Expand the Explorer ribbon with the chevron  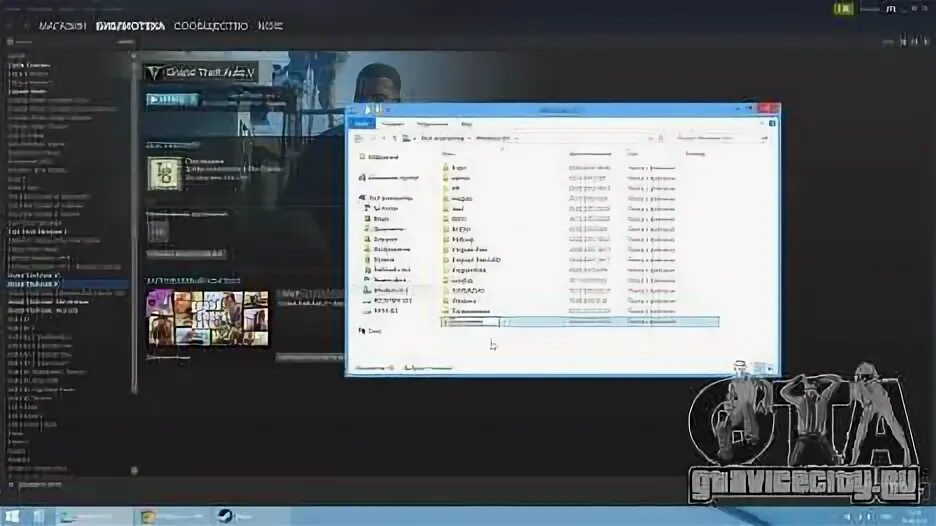762,123
